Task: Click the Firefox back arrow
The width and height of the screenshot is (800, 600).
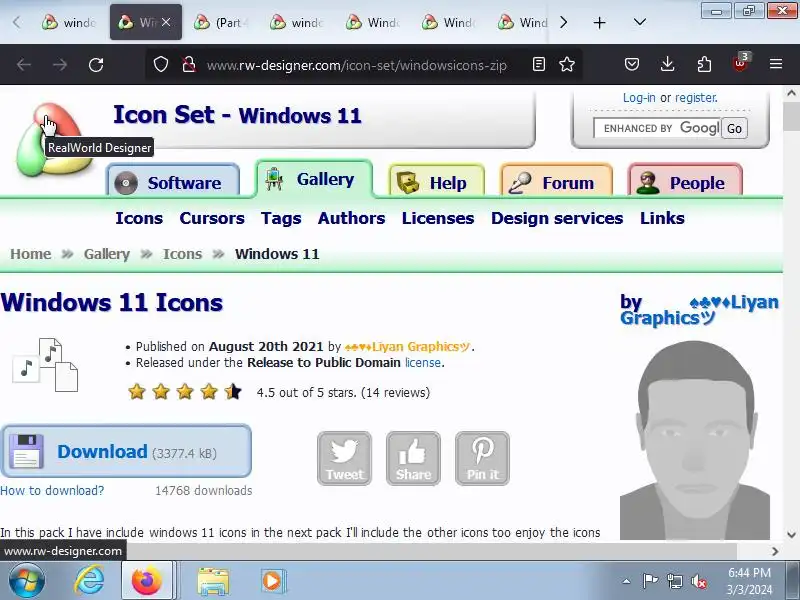Action: click(24, 65)
